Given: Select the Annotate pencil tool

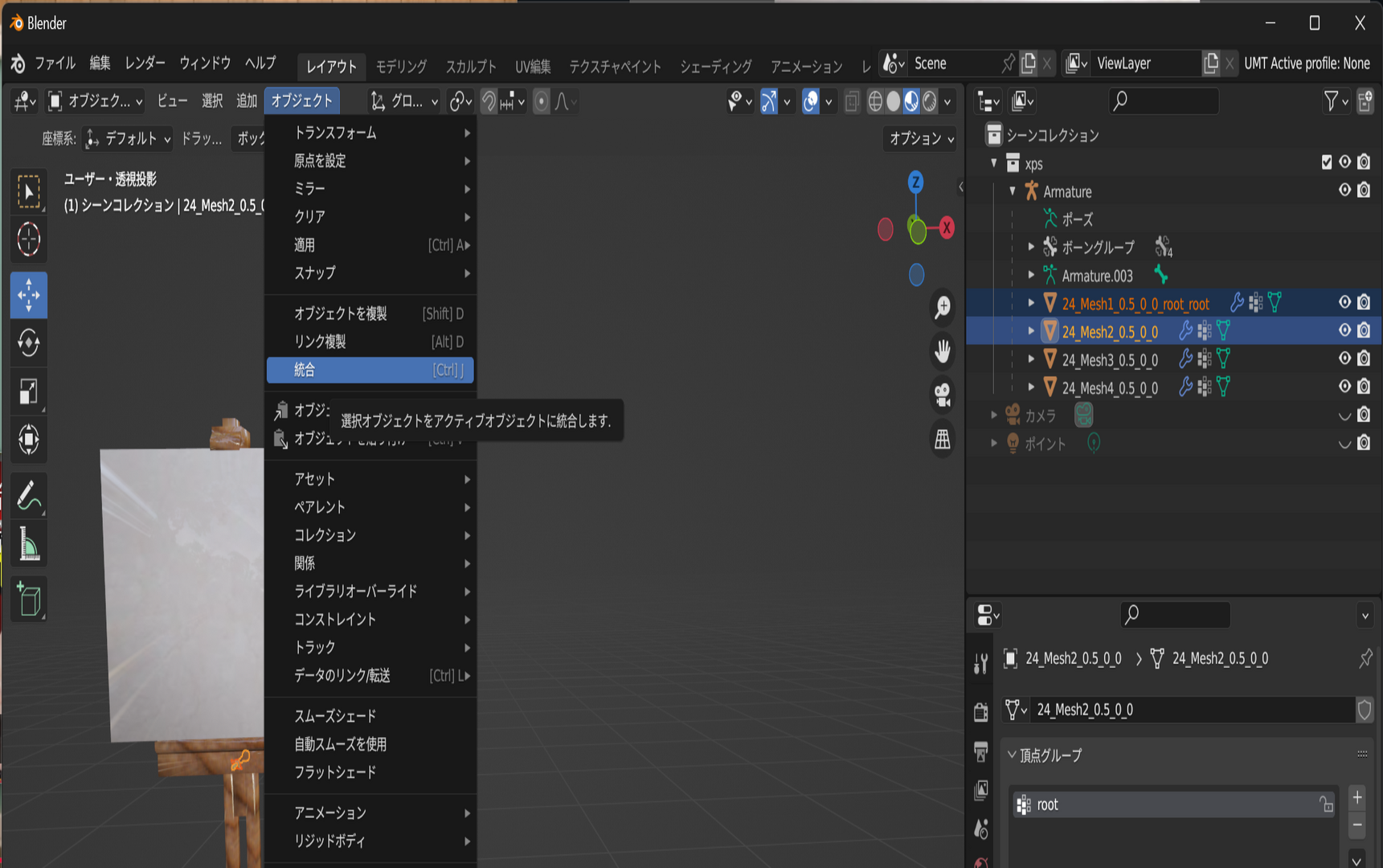Looking at the screenshot, I should pos(29,496).
